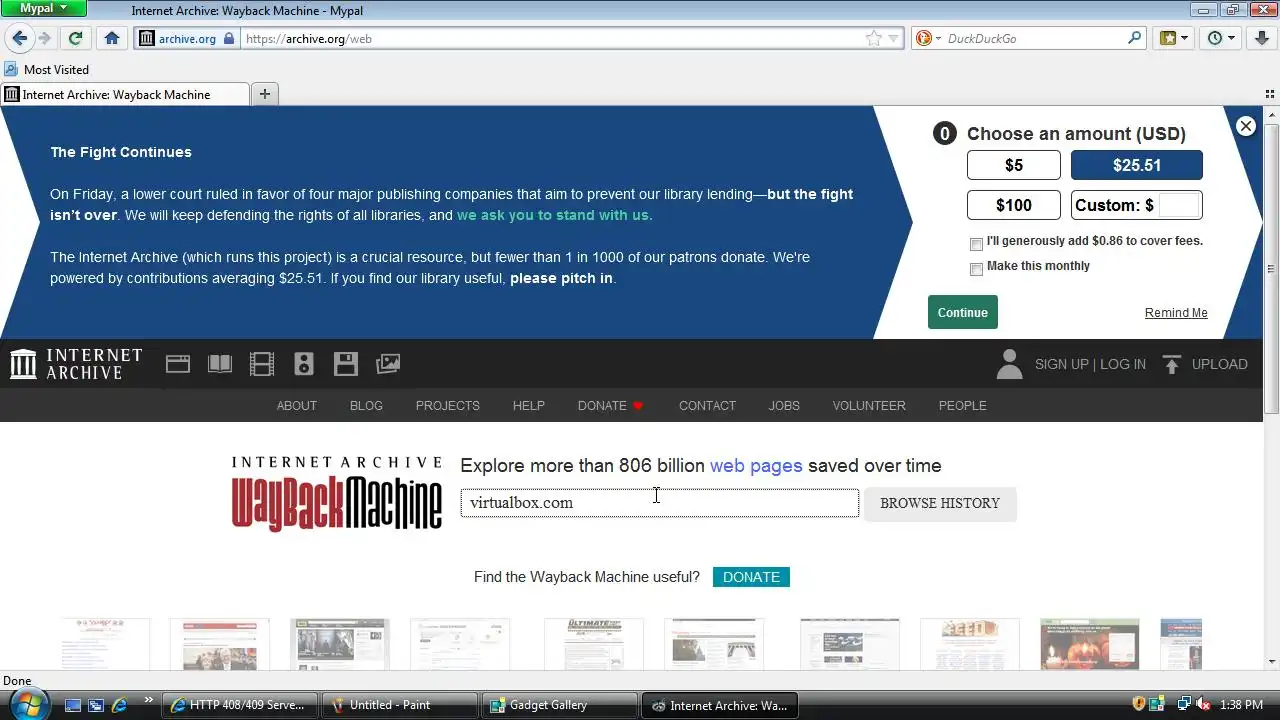The height and width of the screenshot is (720, 1280).
Task: Select the $100 donation amount
Action: 1014,205
